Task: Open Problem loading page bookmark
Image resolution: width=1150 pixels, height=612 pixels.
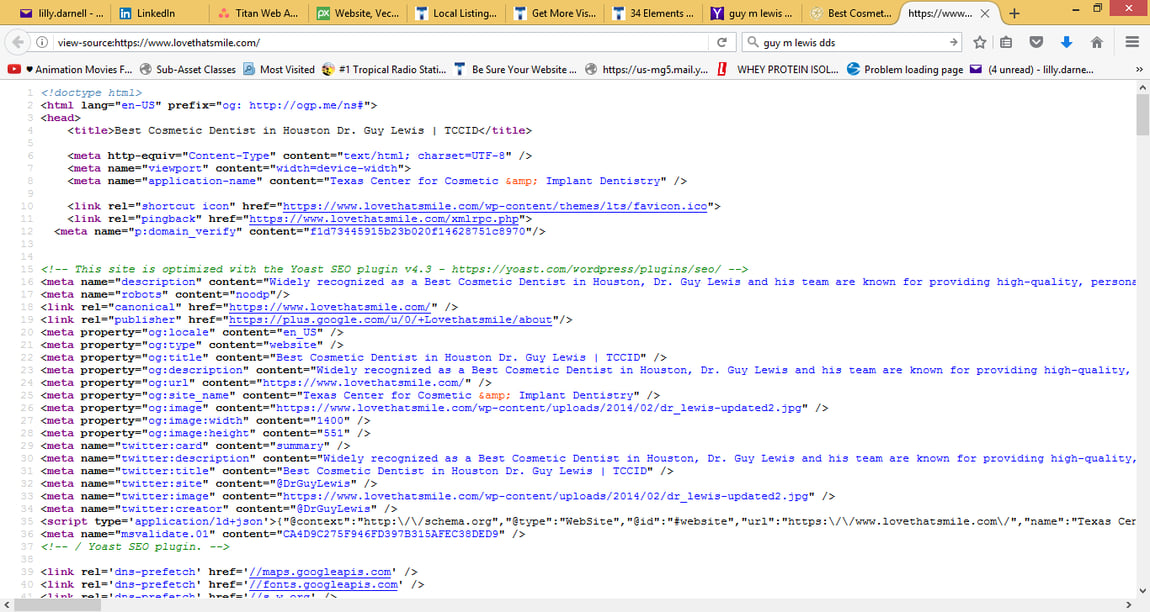Action: [x=904, y=70]
